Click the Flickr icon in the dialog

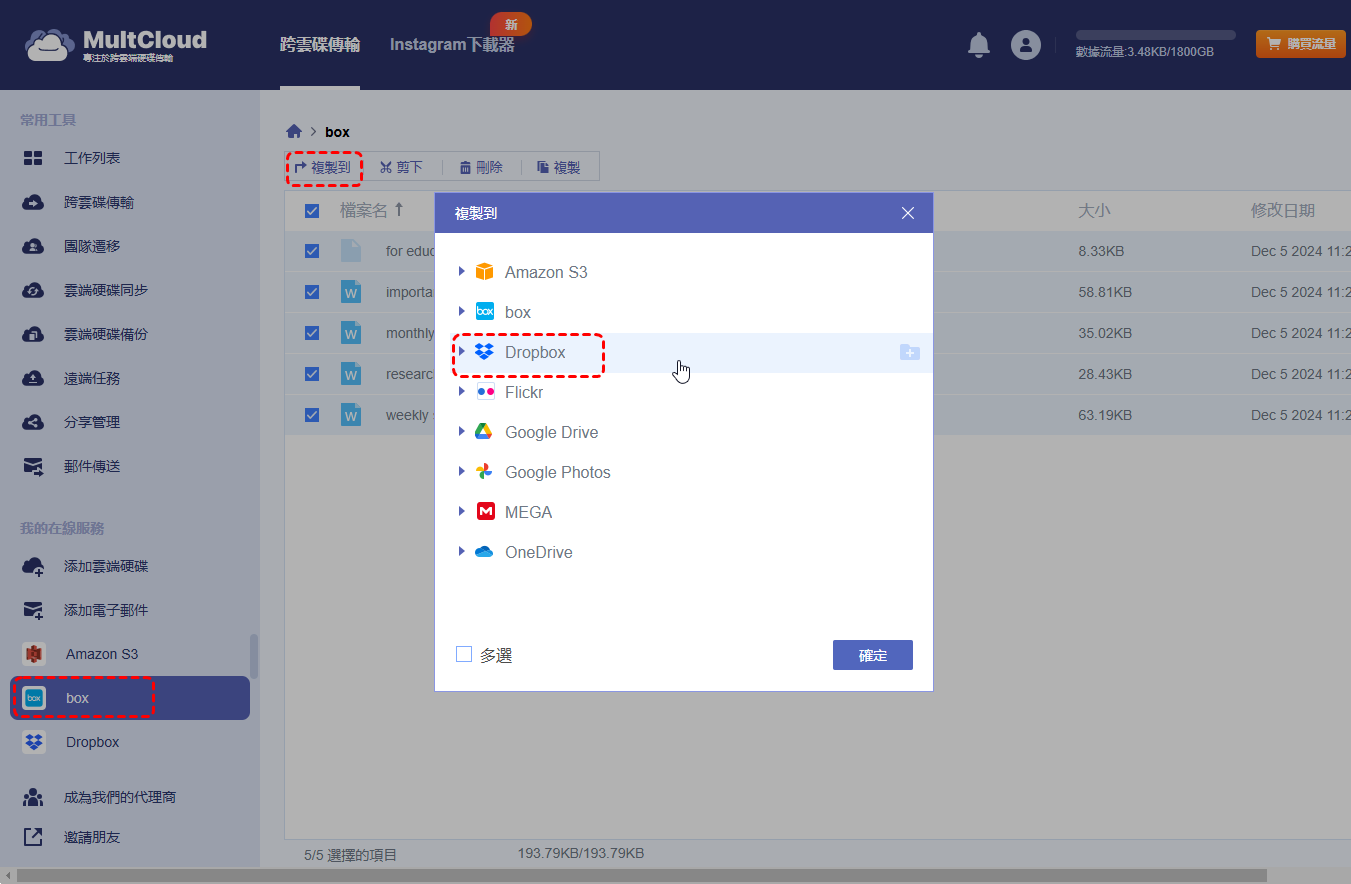(x=485, y=392)
